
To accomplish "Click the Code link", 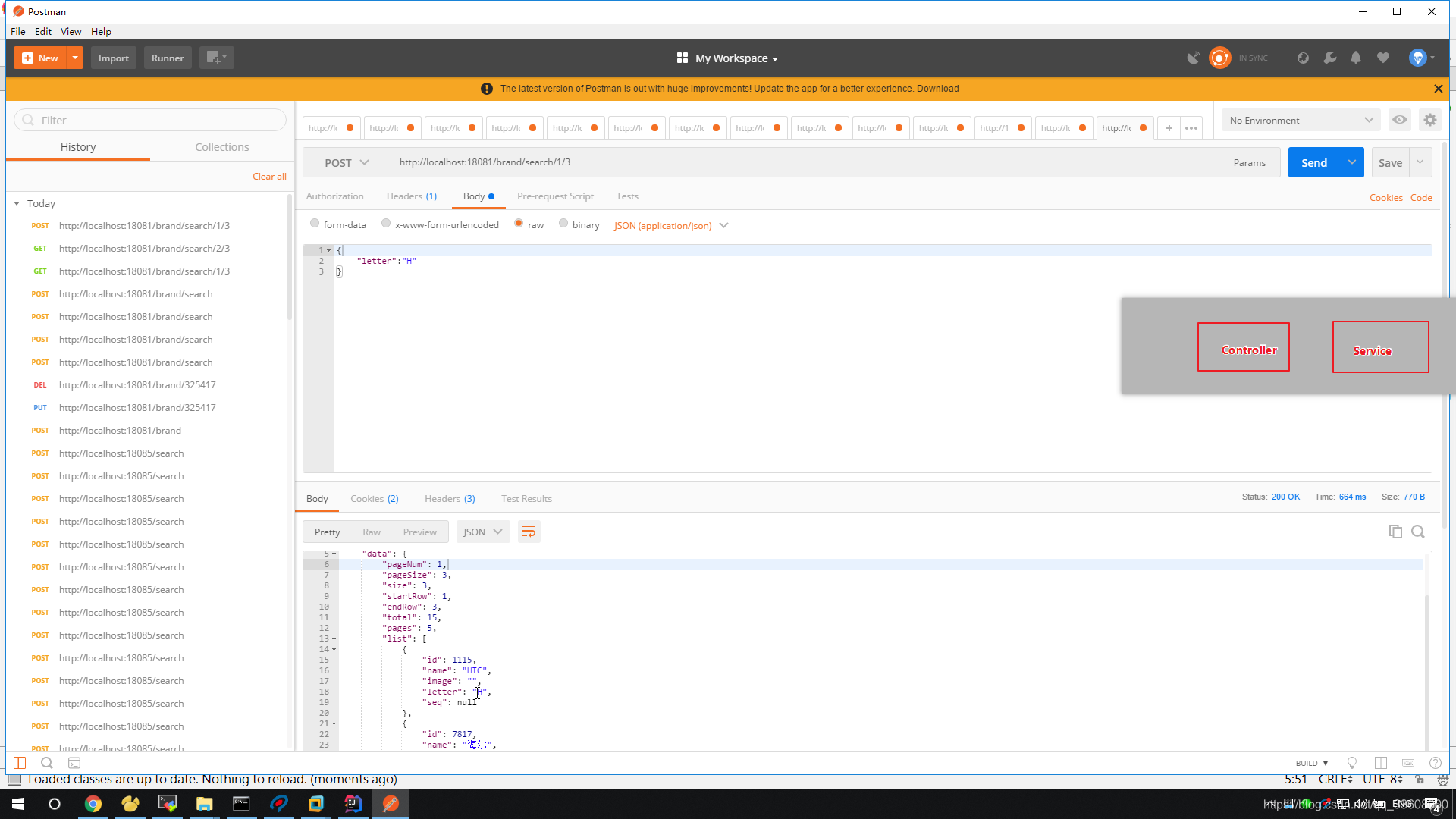I will click(x=1420, y=197).
